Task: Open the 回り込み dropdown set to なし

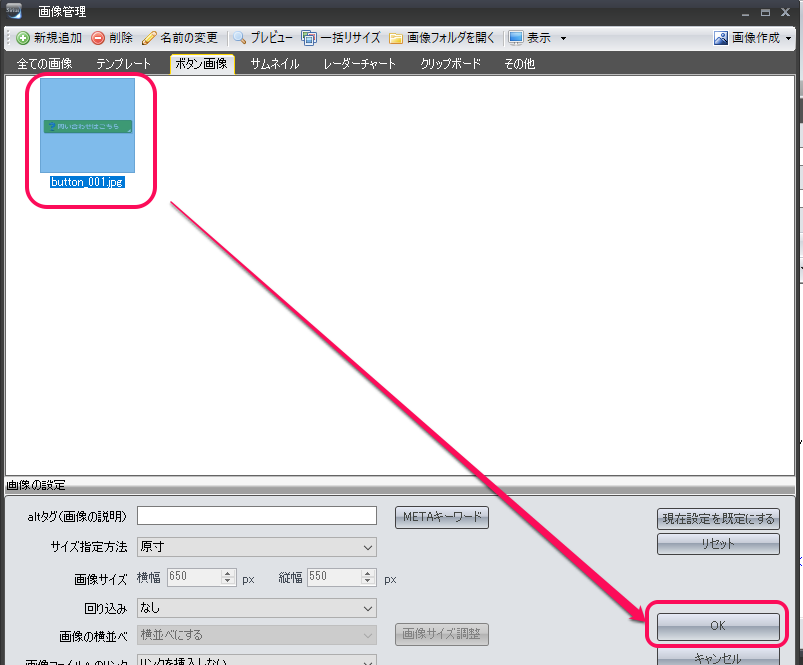Action: pyautogui.click(x=256, y=607)
